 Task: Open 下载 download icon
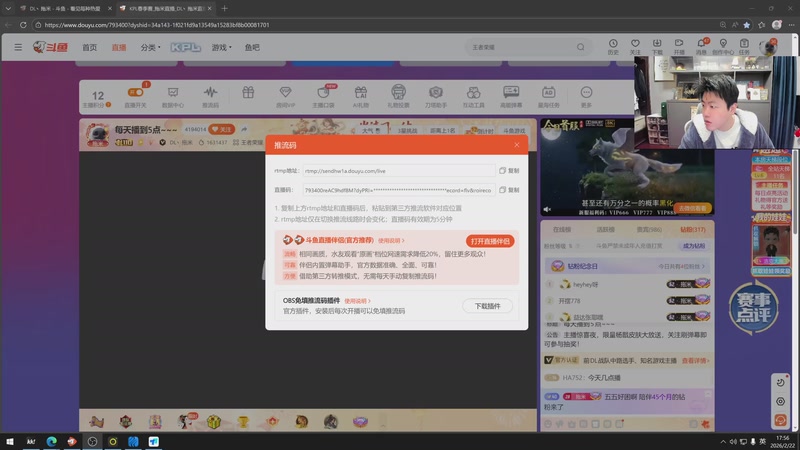[x=657, y=46]
